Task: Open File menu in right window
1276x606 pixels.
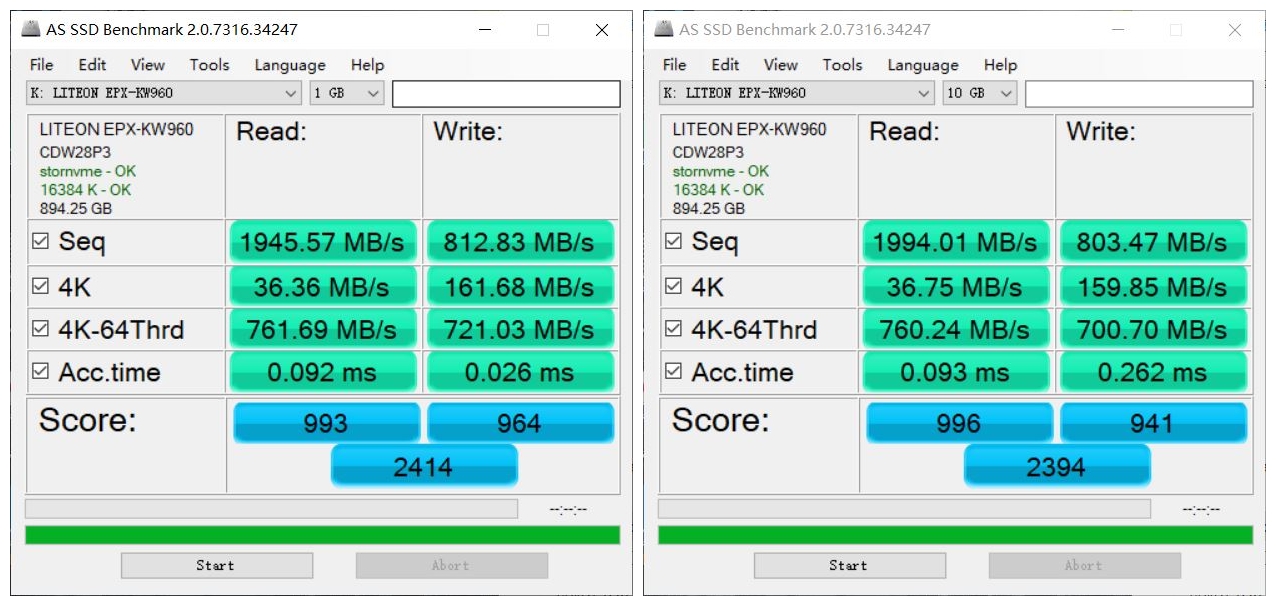Action: [675, 65]
